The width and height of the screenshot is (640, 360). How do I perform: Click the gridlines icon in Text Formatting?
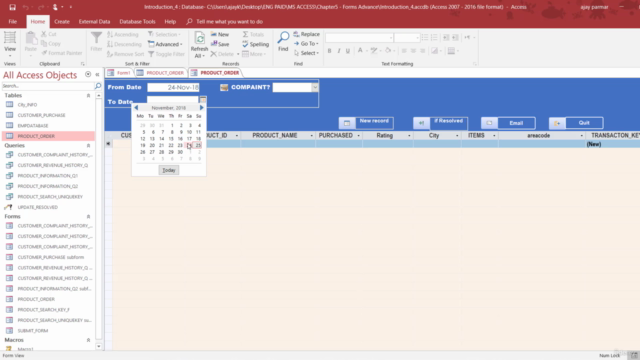(x=451, y=51)
